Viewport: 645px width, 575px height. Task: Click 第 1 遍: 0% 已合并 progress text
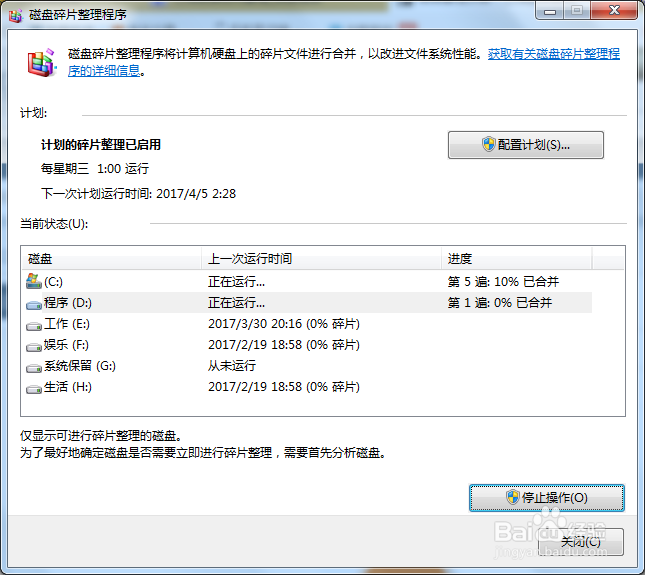tap(499, 303)
